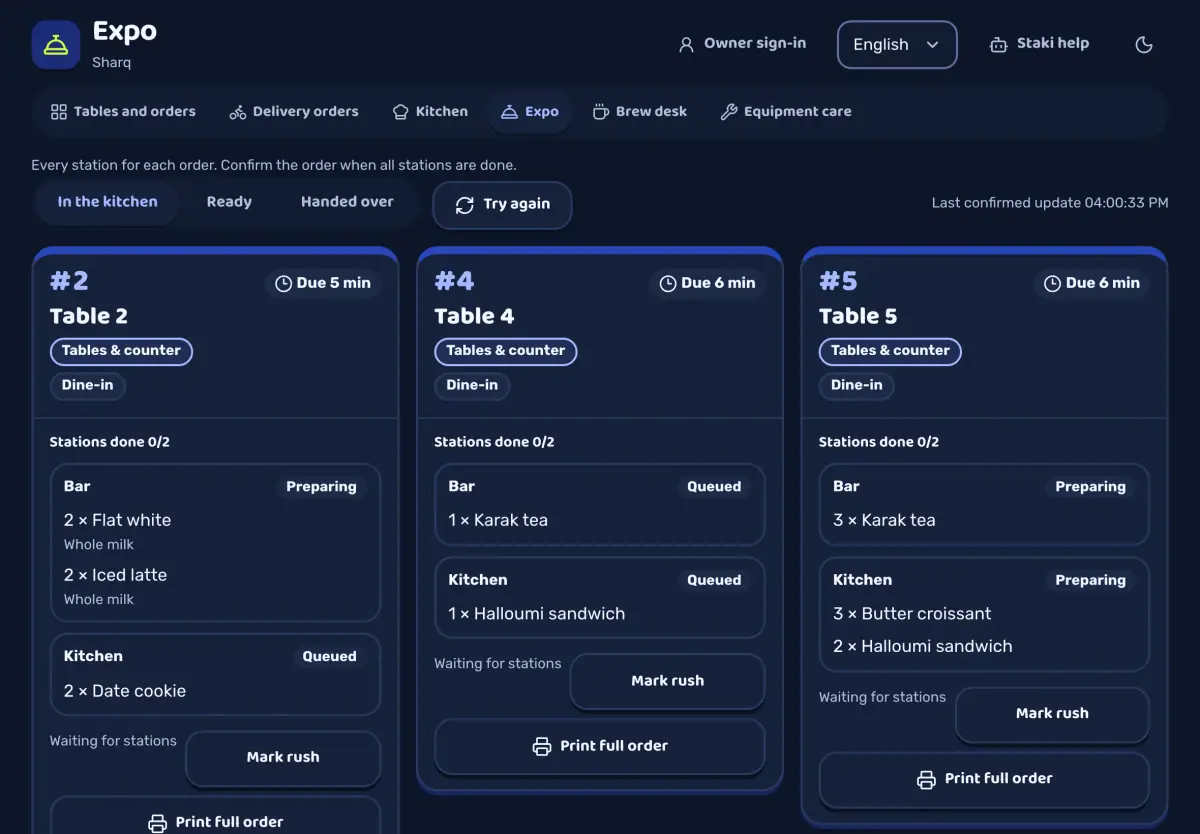Click the 2 × Flat white item
This screenshot has width=1200, height=834.
(117, 520)
